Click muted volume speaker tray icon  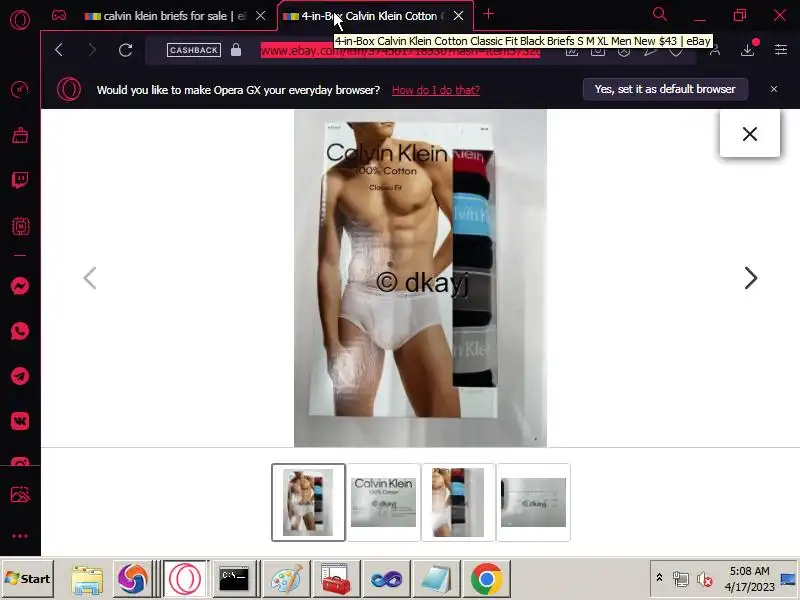click(705, 579)
